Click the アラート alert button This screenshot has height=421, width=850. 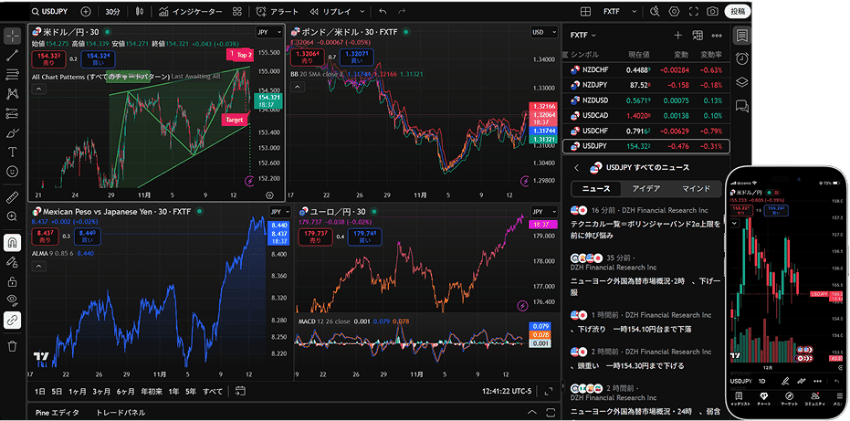pos(276,11)
